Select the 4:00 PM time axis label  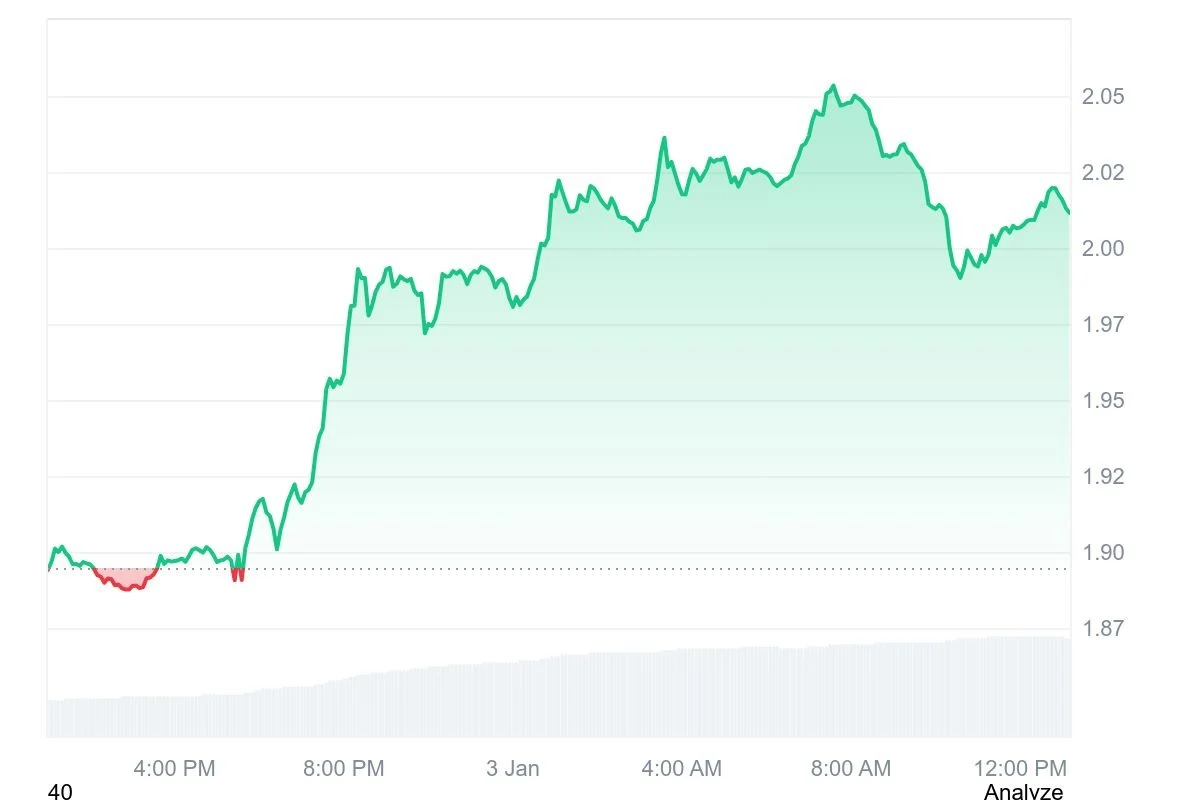click(174, 768)
